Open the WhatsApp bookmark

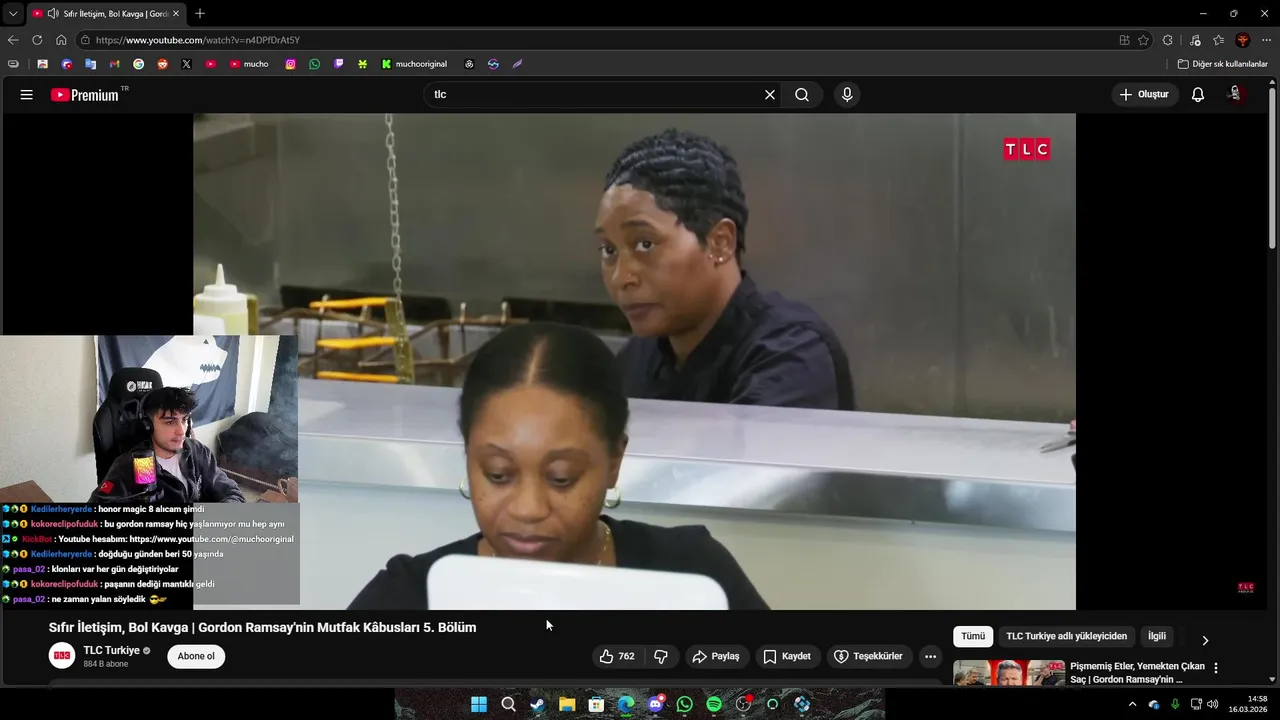pyautogui.click(x=315, y=64)
